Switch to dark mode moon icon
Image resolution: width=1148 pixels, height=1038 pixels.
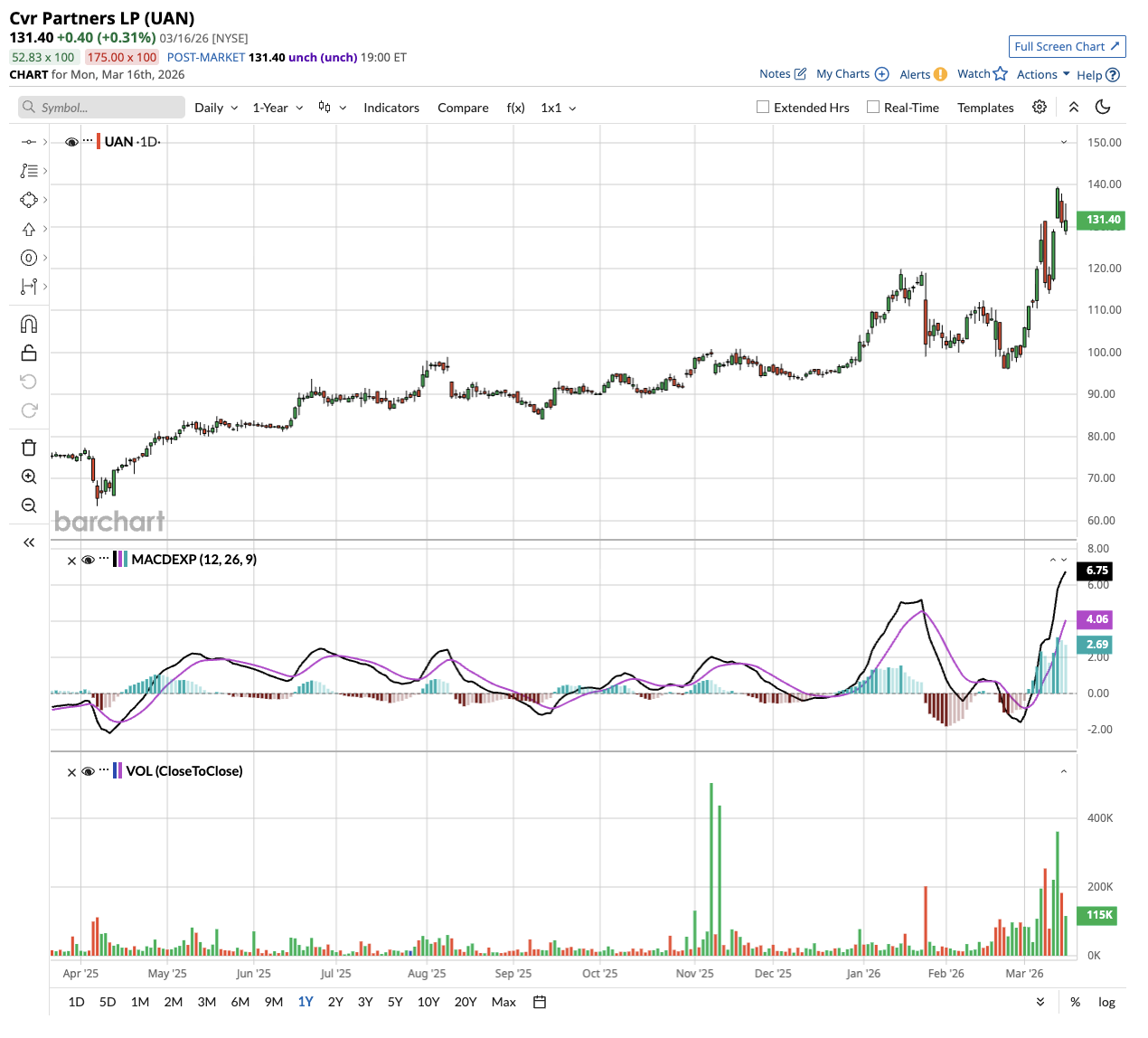pos(1103,107)
